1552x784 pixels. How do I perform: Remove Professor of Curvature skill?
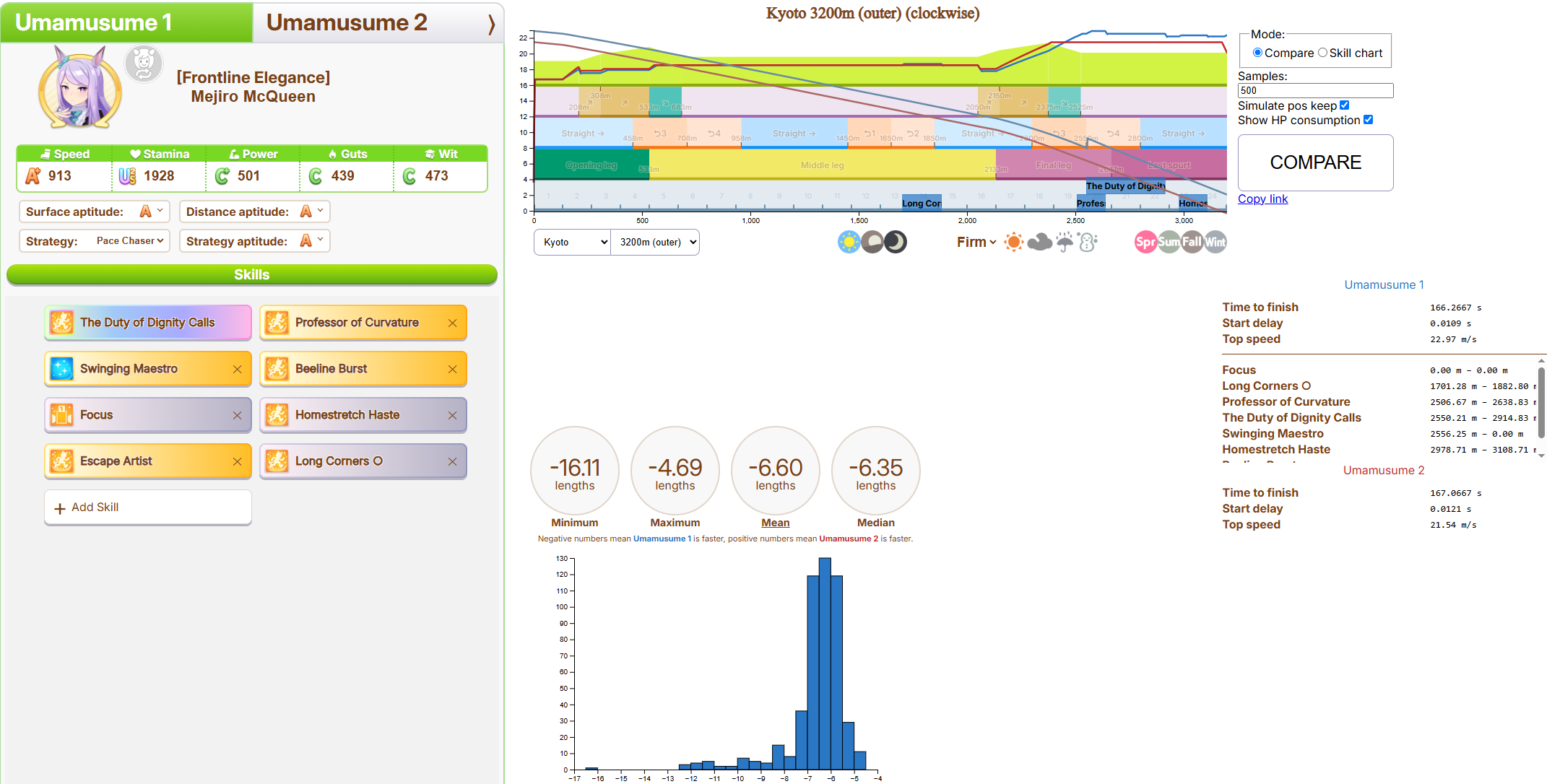pyautogui.click(x=452, y=323)
